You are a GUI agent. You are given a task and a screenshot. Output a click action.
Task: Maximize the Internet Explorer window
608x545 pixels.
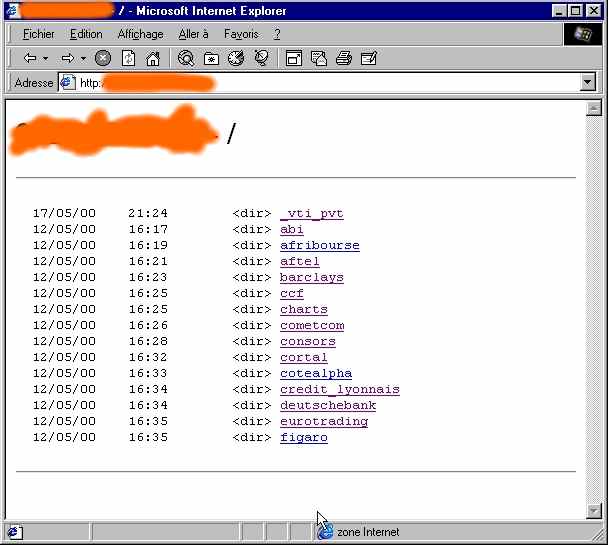pyautogui.click(x=575, y=11)
